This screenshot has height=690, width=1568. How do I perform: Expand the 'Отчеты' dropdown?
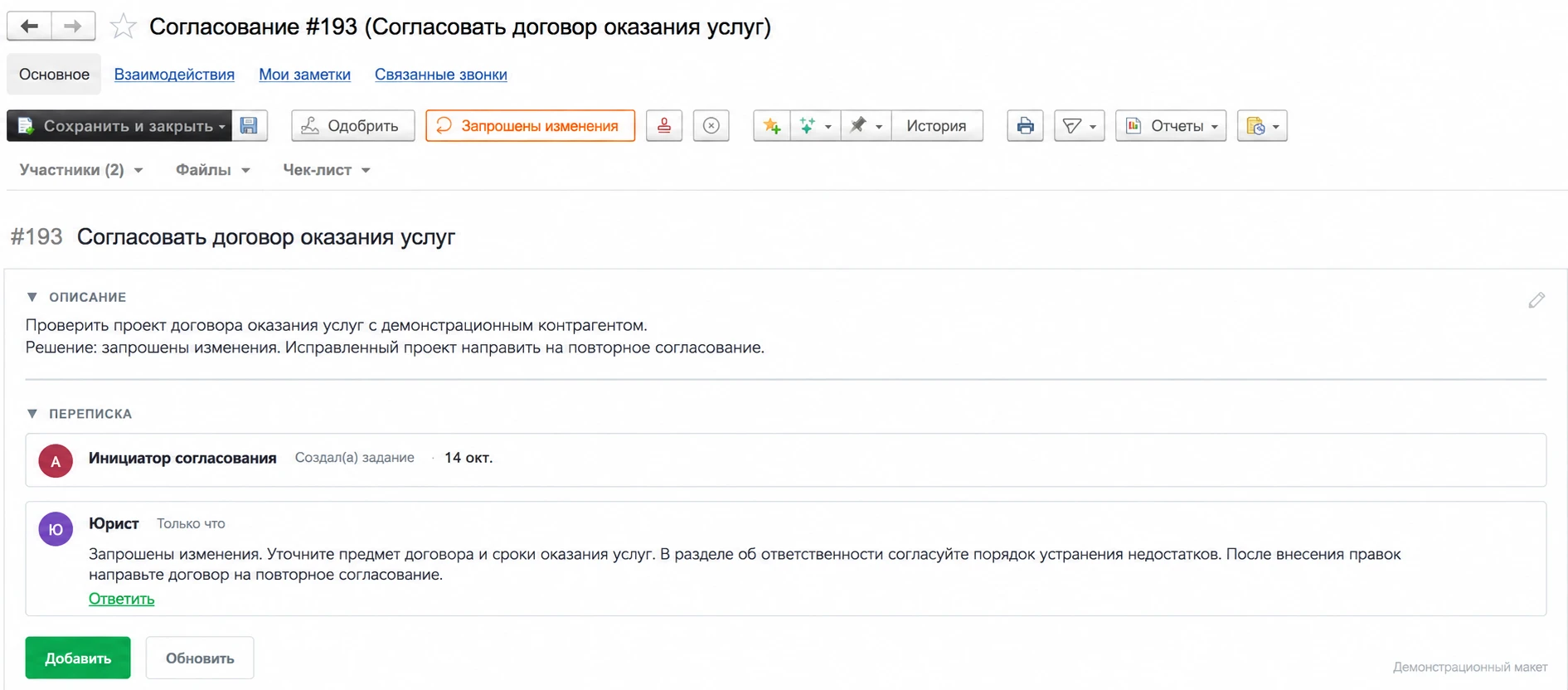click(1171, 126)
